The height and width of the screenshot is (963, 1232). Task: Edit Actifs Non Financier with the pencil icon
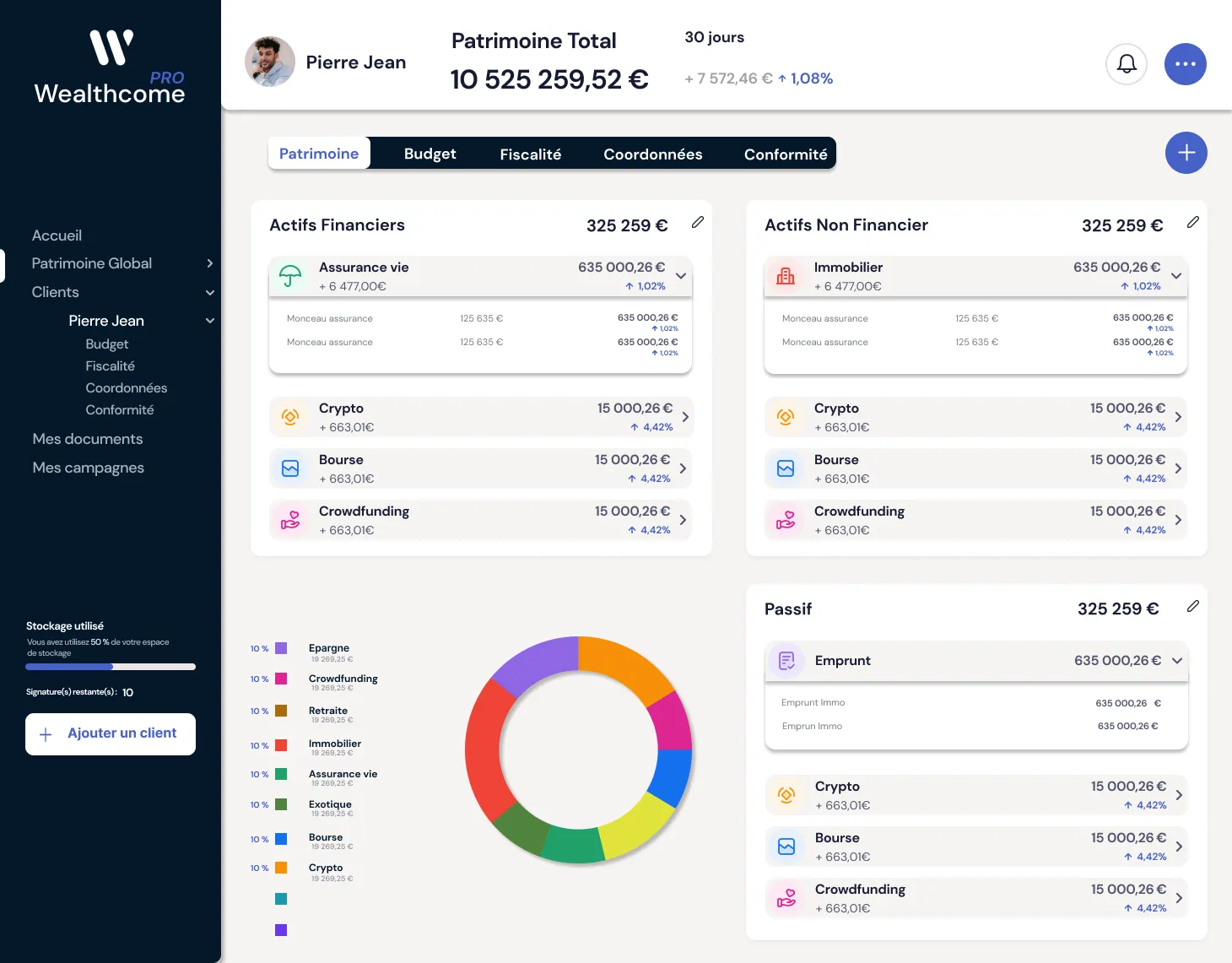pyautogui.click(x=1193, y=222)
